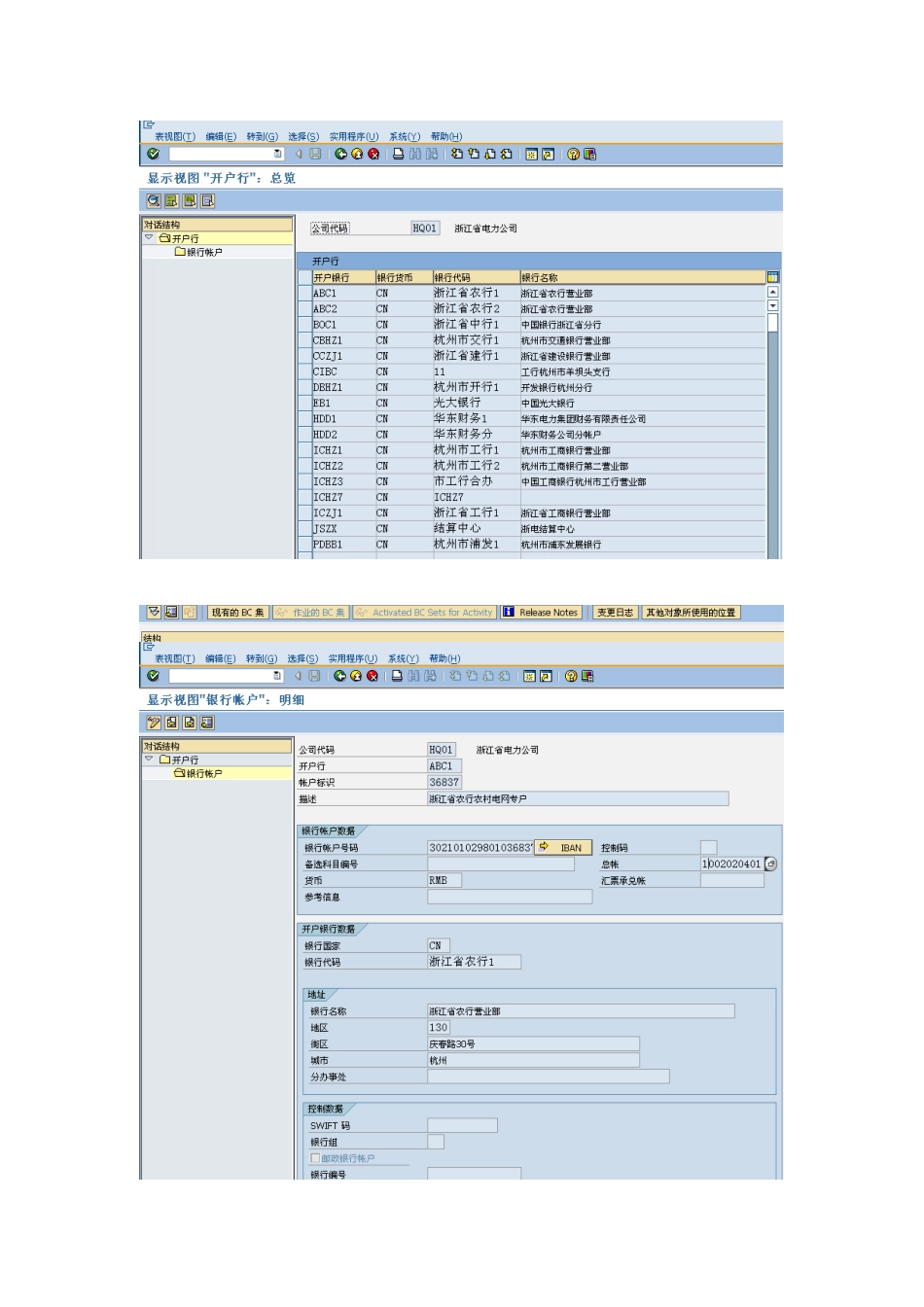The image size is (924, 1307).
Task: Open Help icon in lower window toolbar
Action: 572,676
